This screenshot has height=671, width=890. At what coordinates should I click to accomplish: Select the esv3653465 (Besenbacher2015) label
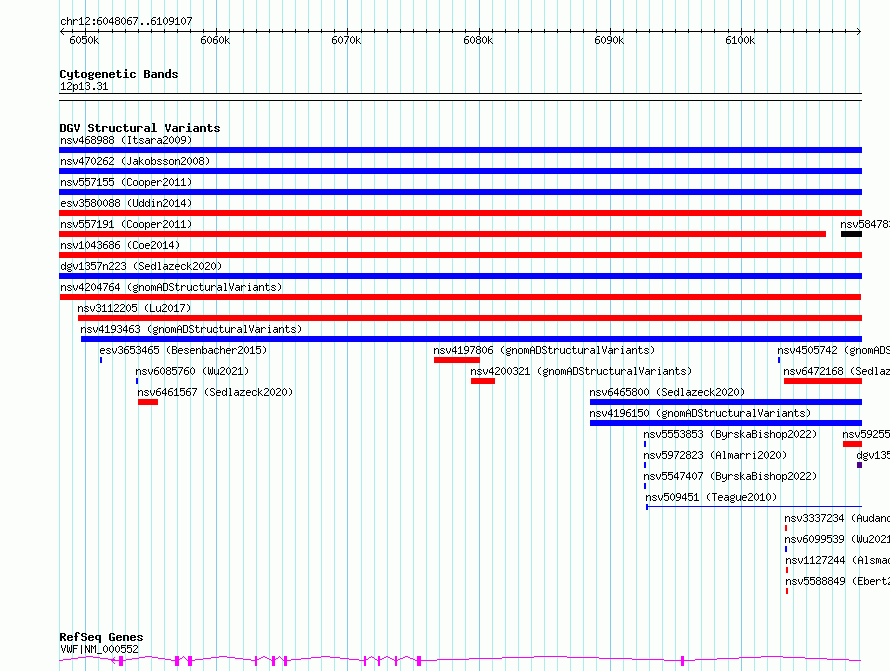coord(183,350)
